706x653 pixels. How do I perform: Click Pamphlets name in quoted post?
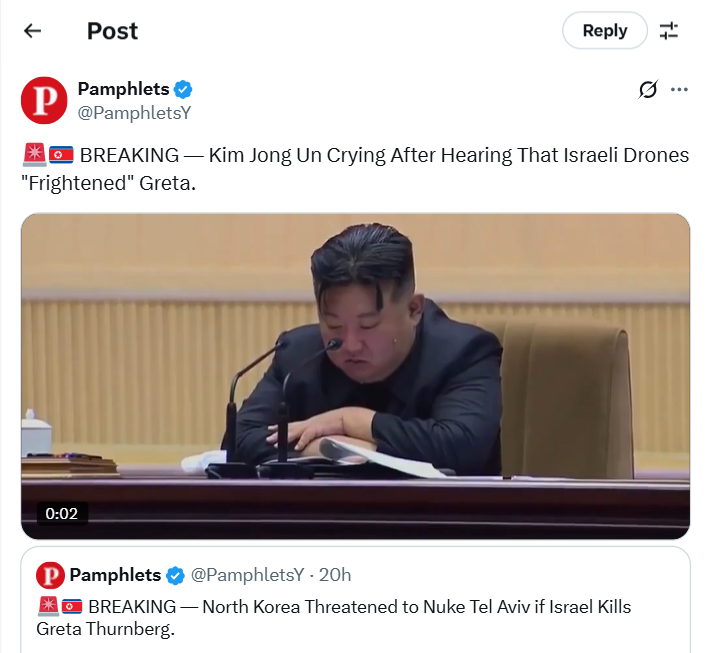pyautogui.click(x=115, y=575)
